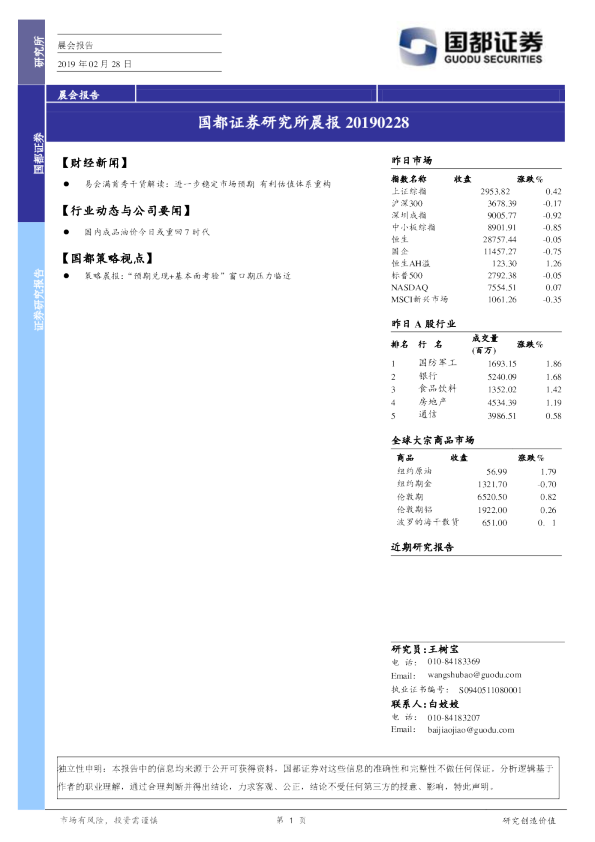Click the 国内成品油价 bullet item

click(x=147, y=232)
